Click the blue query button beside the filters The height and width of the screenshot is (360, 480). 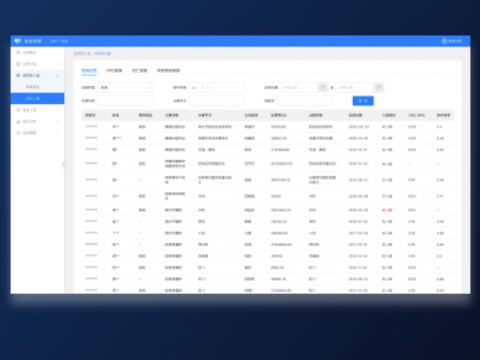click(363, 101)
